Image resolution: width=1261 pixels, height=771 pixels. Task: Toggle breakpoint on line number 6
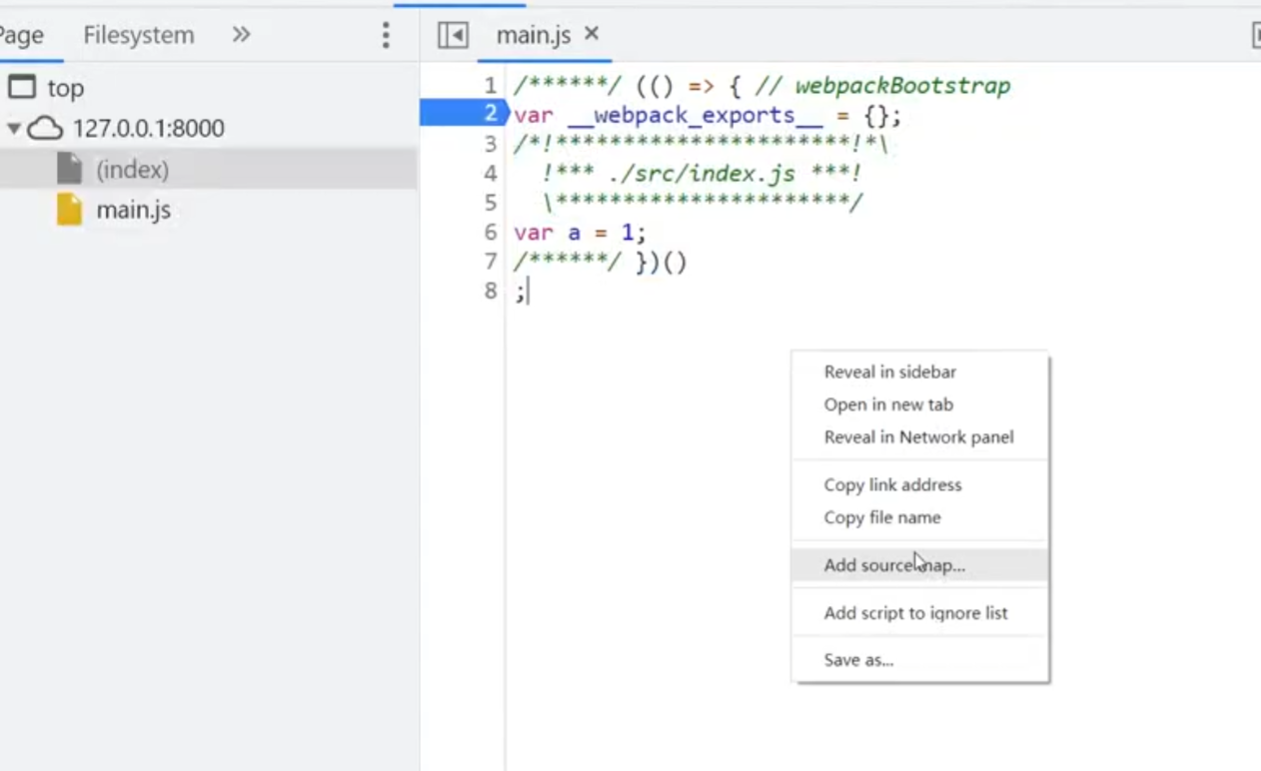(x=489, y=232)
